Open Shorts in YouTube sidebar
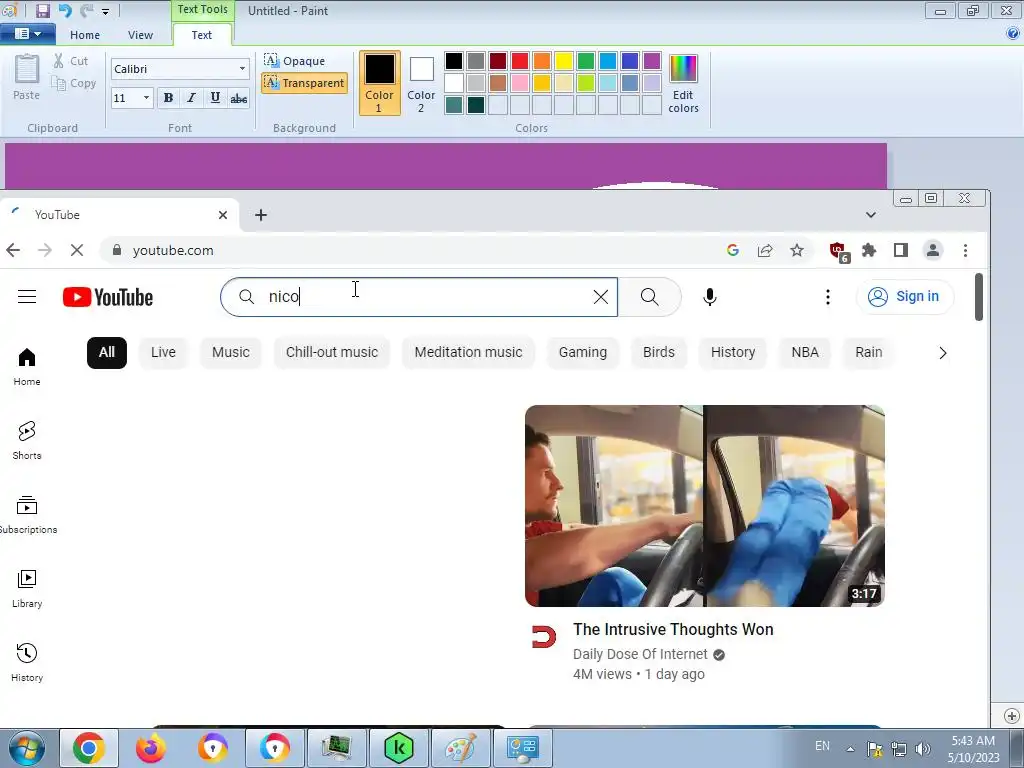Viewport: 1024px width, 768px height. (x=27, y=440)
